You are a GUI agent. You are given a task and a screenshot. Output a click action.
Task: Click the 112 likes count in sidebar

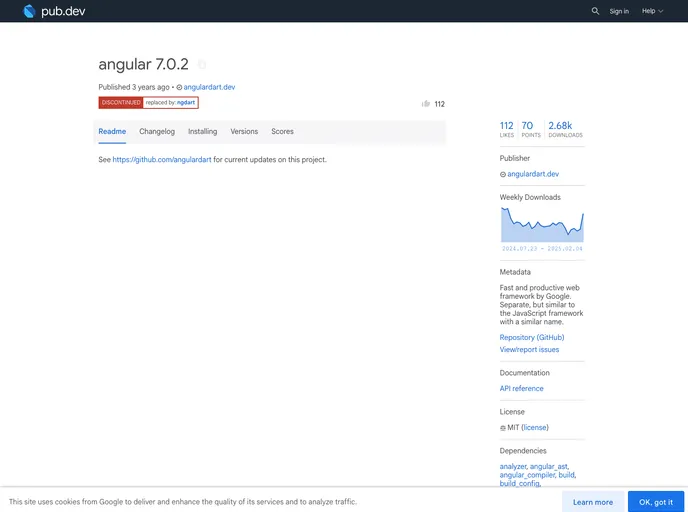tap(506, 128)
